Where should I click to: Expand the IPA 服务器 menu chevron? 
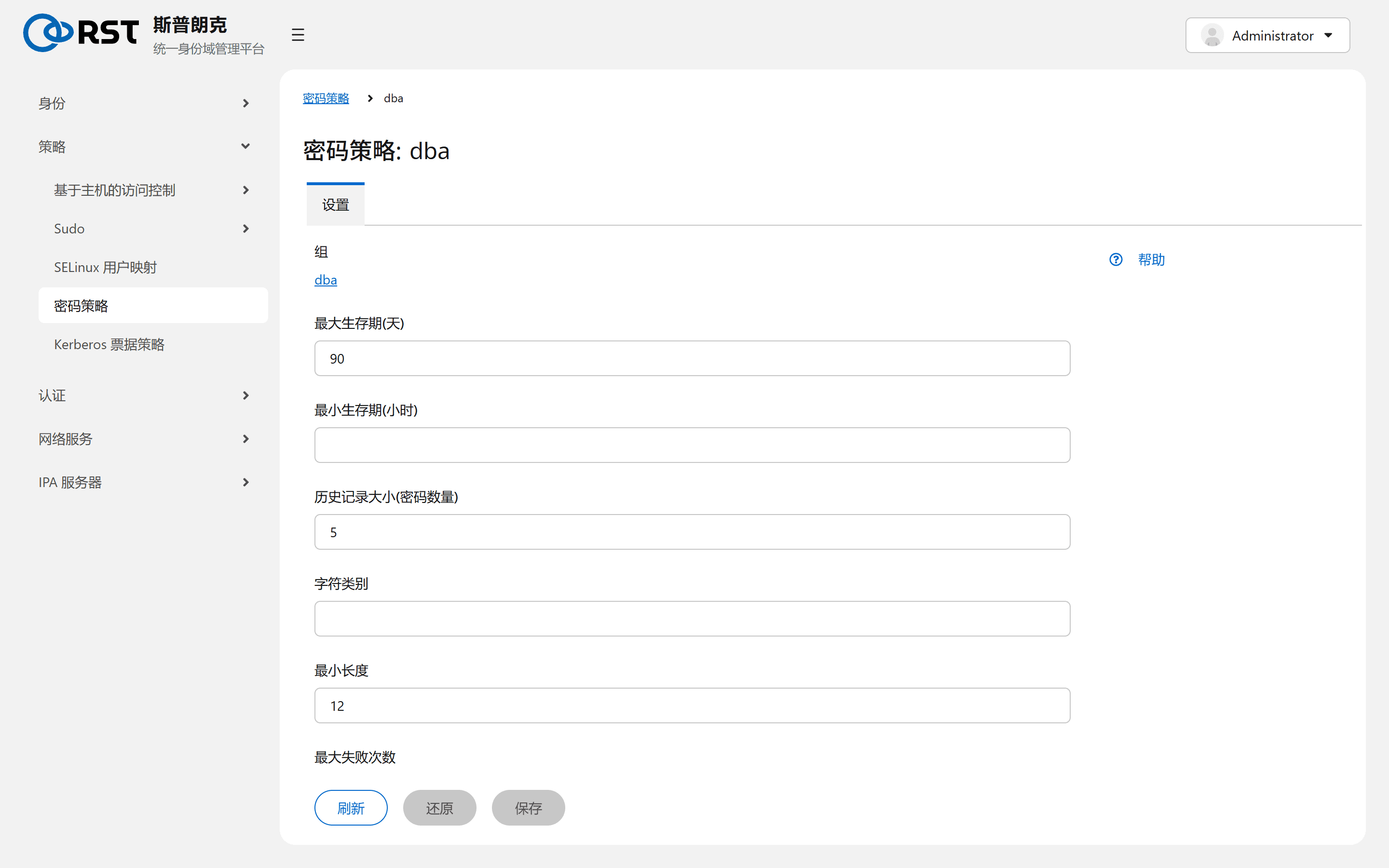coord(245,482)
